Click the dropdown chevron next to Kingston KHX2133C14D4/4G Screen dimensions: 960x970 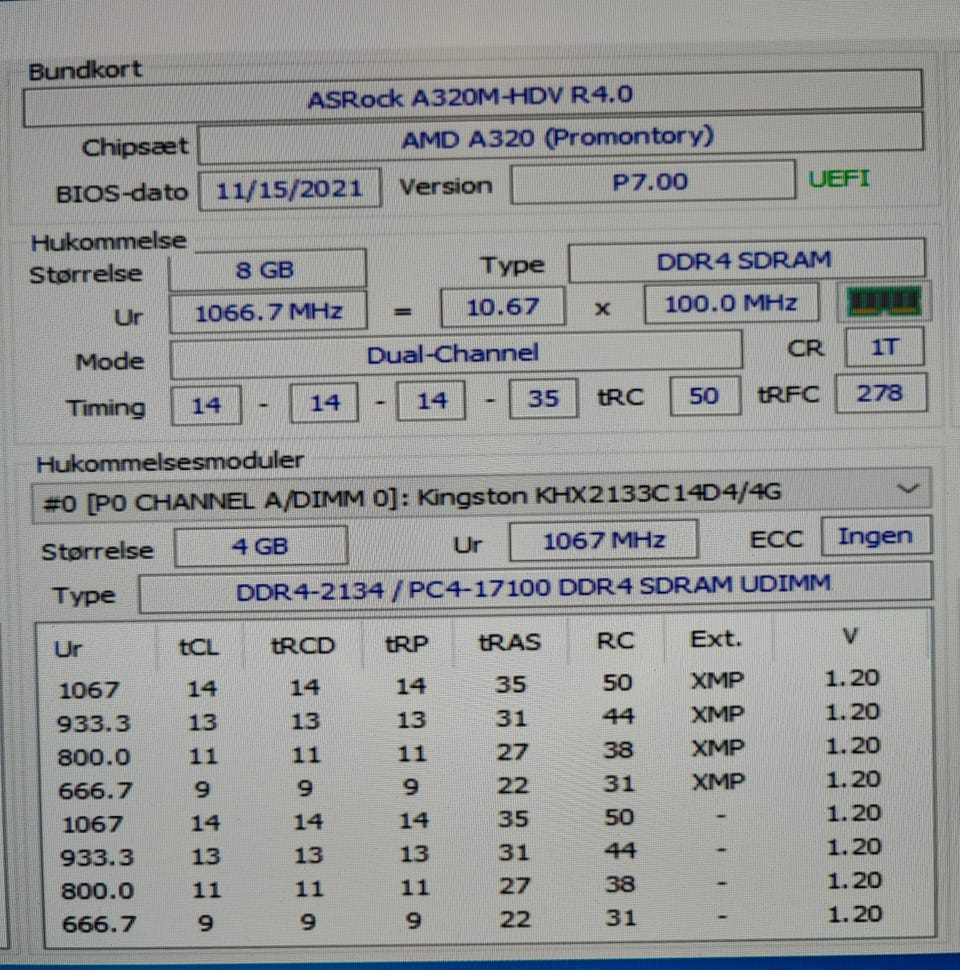point(907,489)
